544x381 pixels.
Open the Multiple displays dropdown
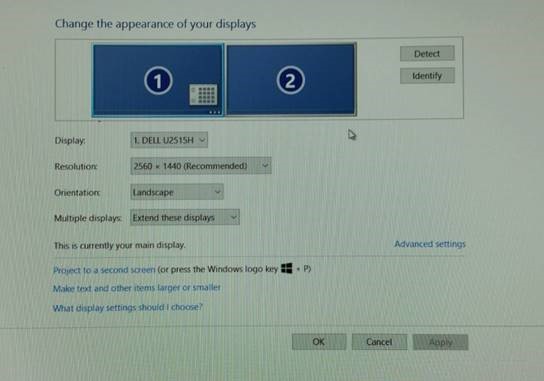(x=185, y=218)
